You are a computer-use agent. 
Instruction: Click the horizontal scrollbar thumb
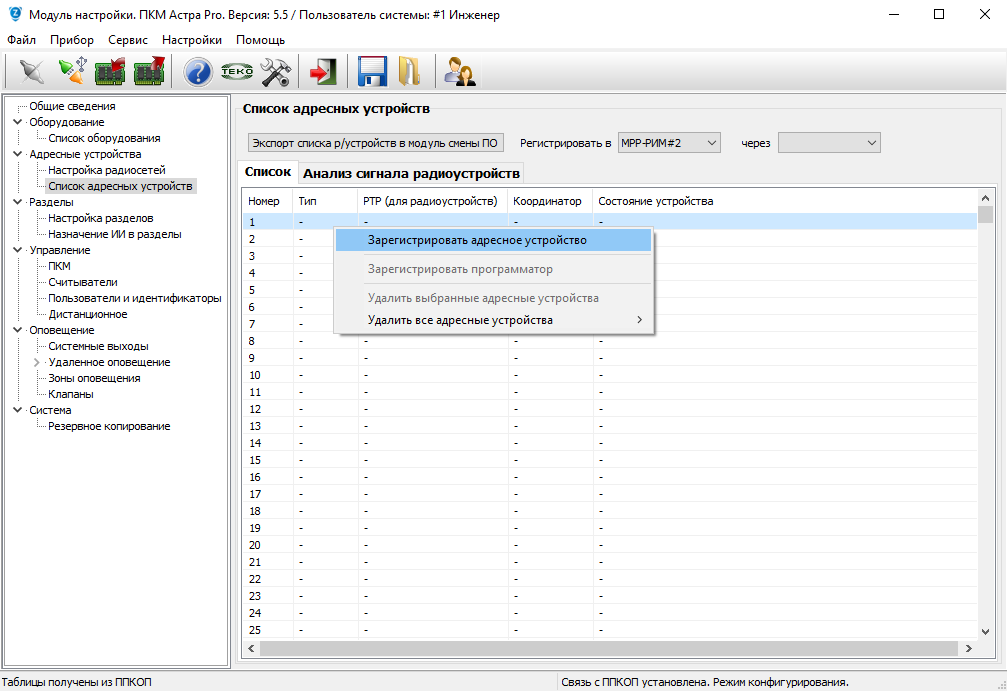point(609,649)
